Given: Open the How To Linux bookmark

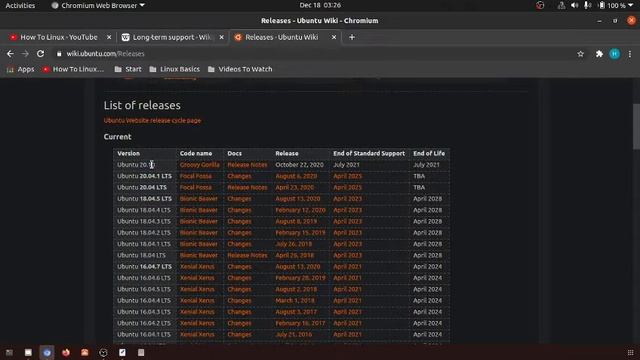Looking at the screenshot, I should pyautogui.click(x=73, y=69).
